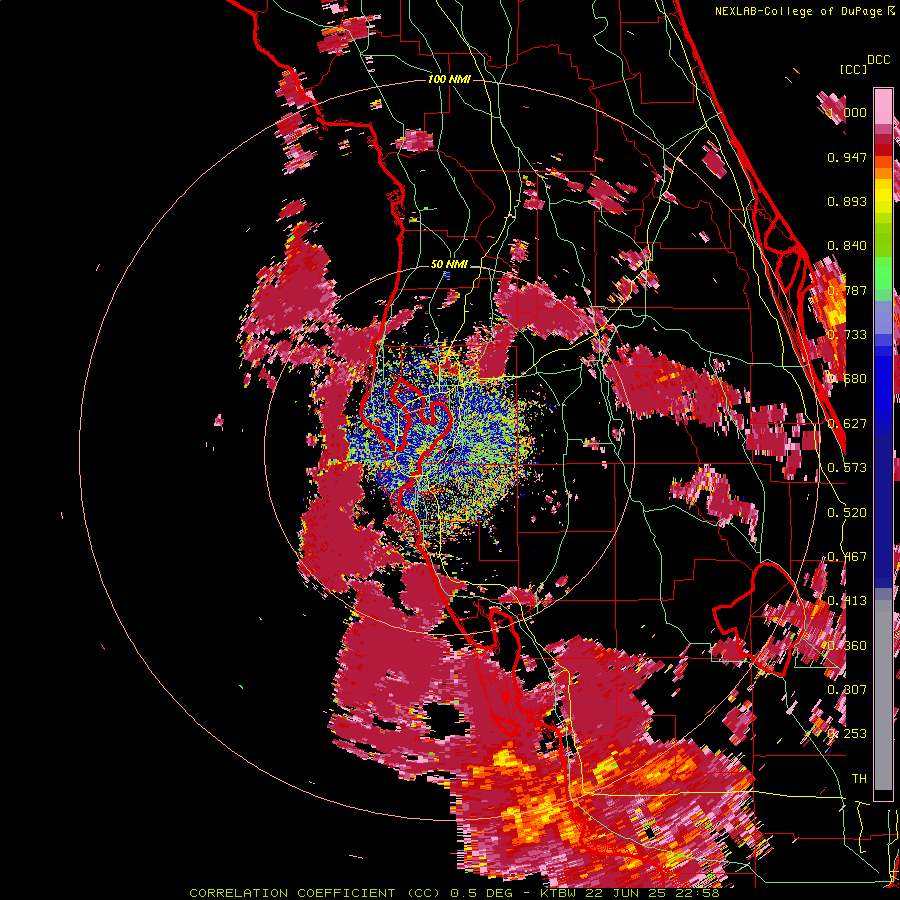
Task: Click the 0.307 legend value
Action: pos(847,689)
